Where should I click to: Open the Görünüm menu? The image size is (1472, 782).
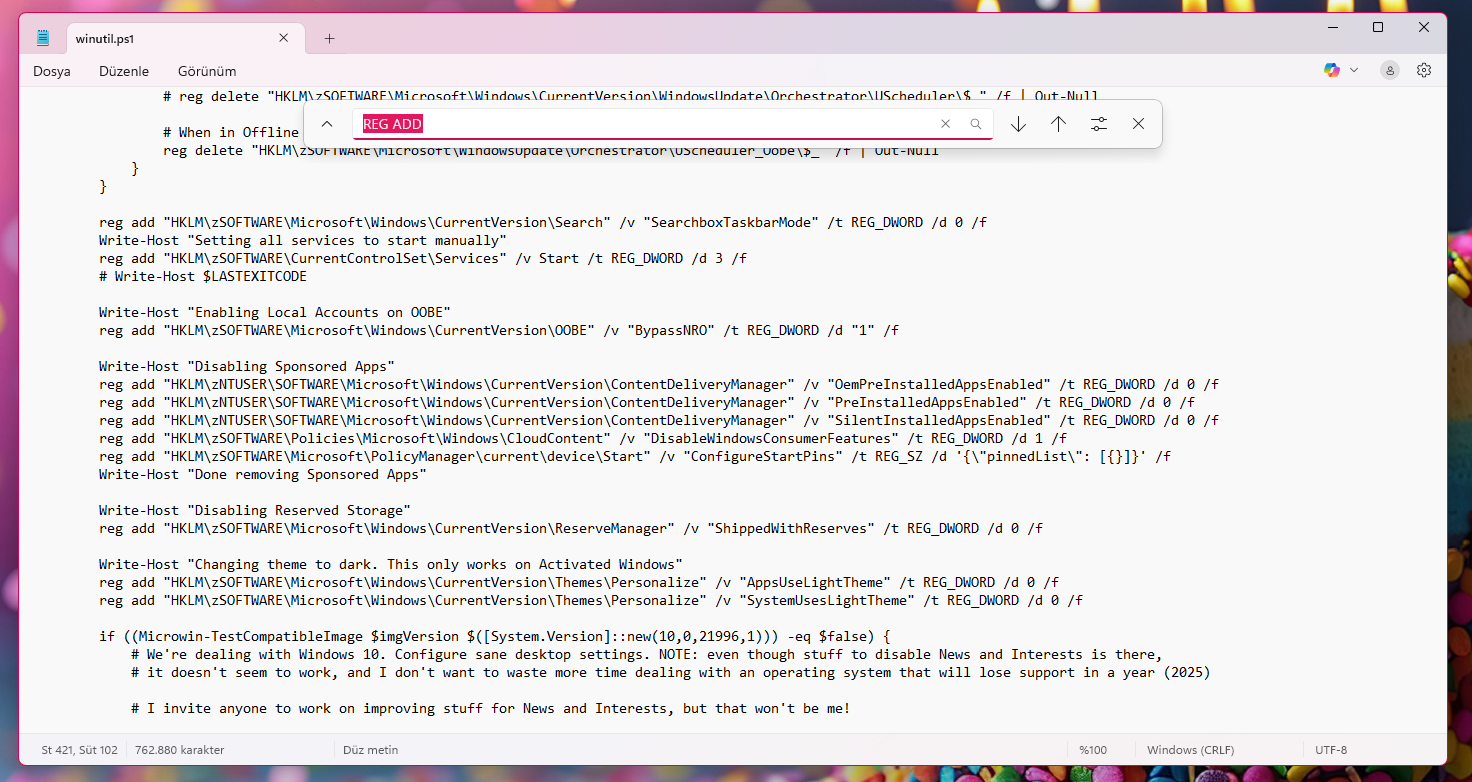207,71
